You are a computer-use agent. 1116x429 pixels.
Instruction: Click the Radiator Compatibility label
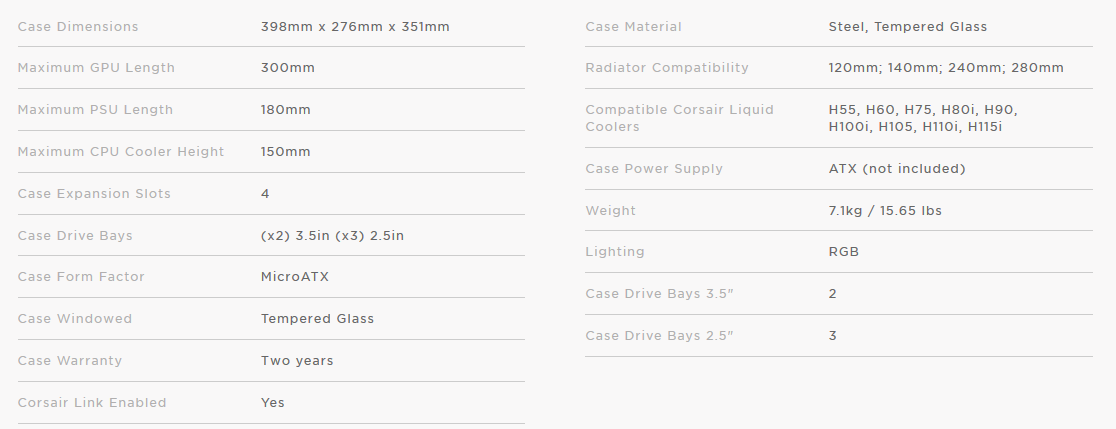click(667, 68)
